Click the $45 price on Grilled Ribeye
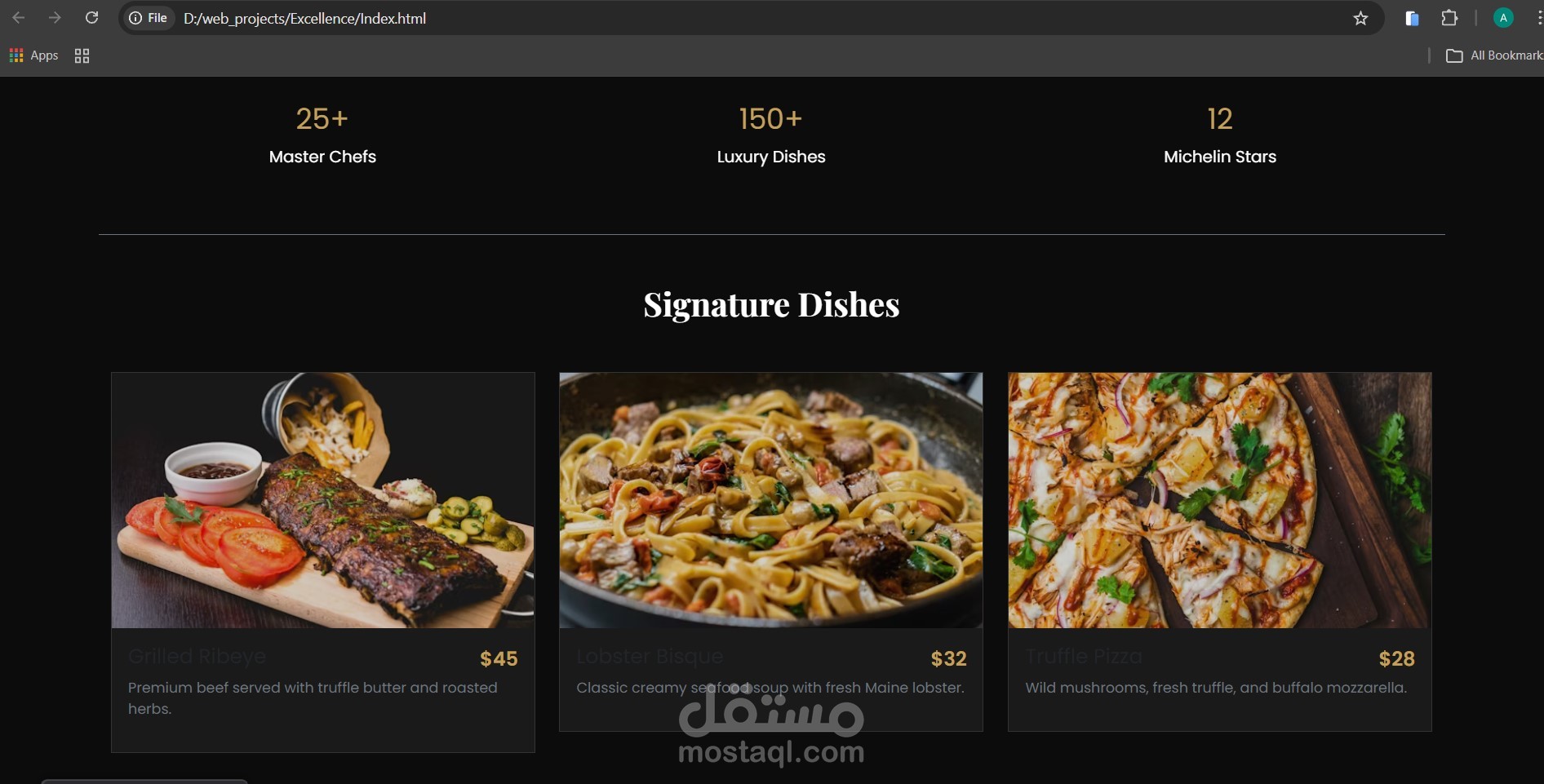 [x=499, y=658]
